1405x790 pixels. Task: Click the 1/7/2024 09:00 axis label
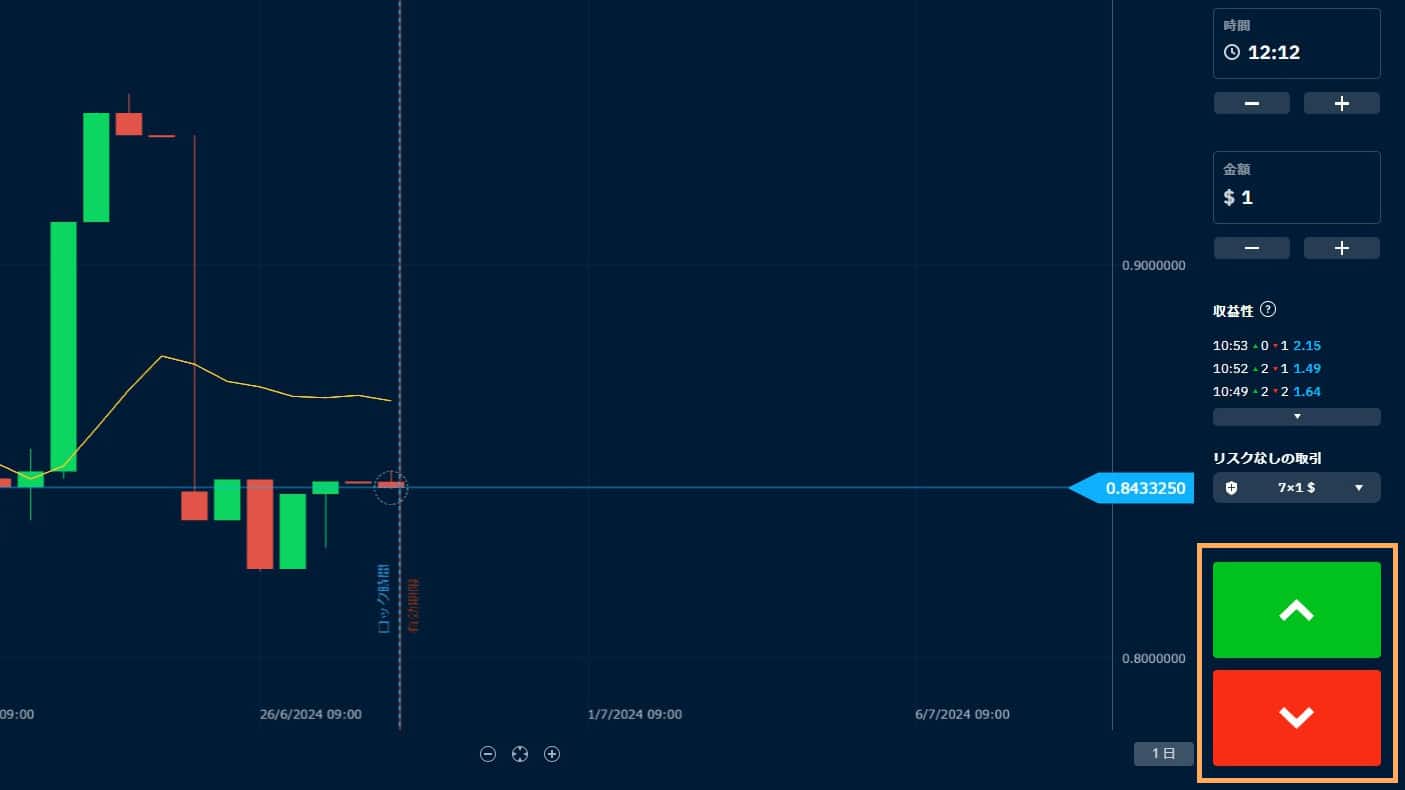click(x=635, y=715)
